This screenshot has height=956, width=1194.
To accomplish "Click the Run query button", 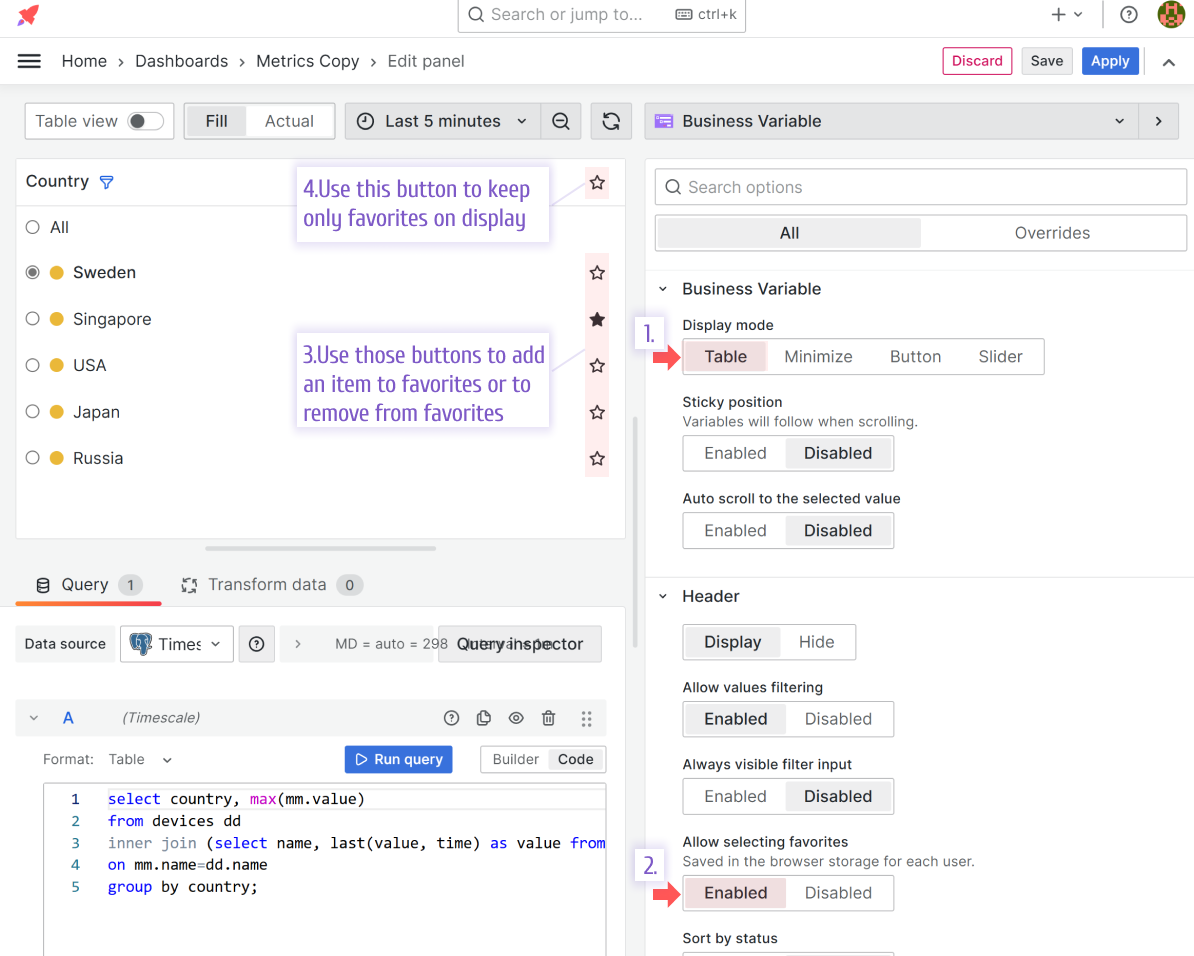I will 398,759.
